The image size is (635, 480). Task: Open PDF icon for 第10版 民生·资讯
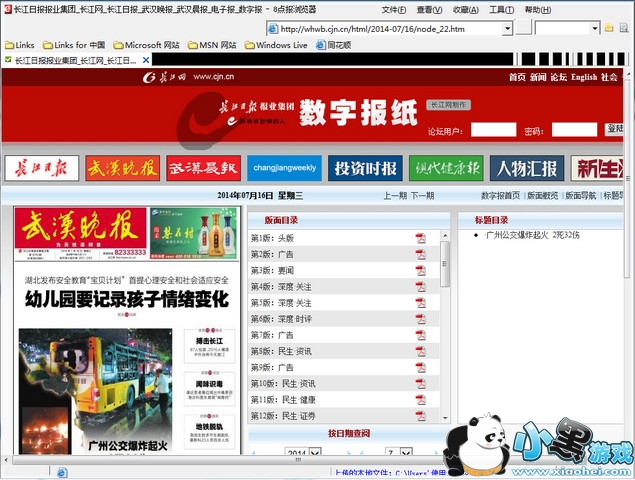point(421,384)
